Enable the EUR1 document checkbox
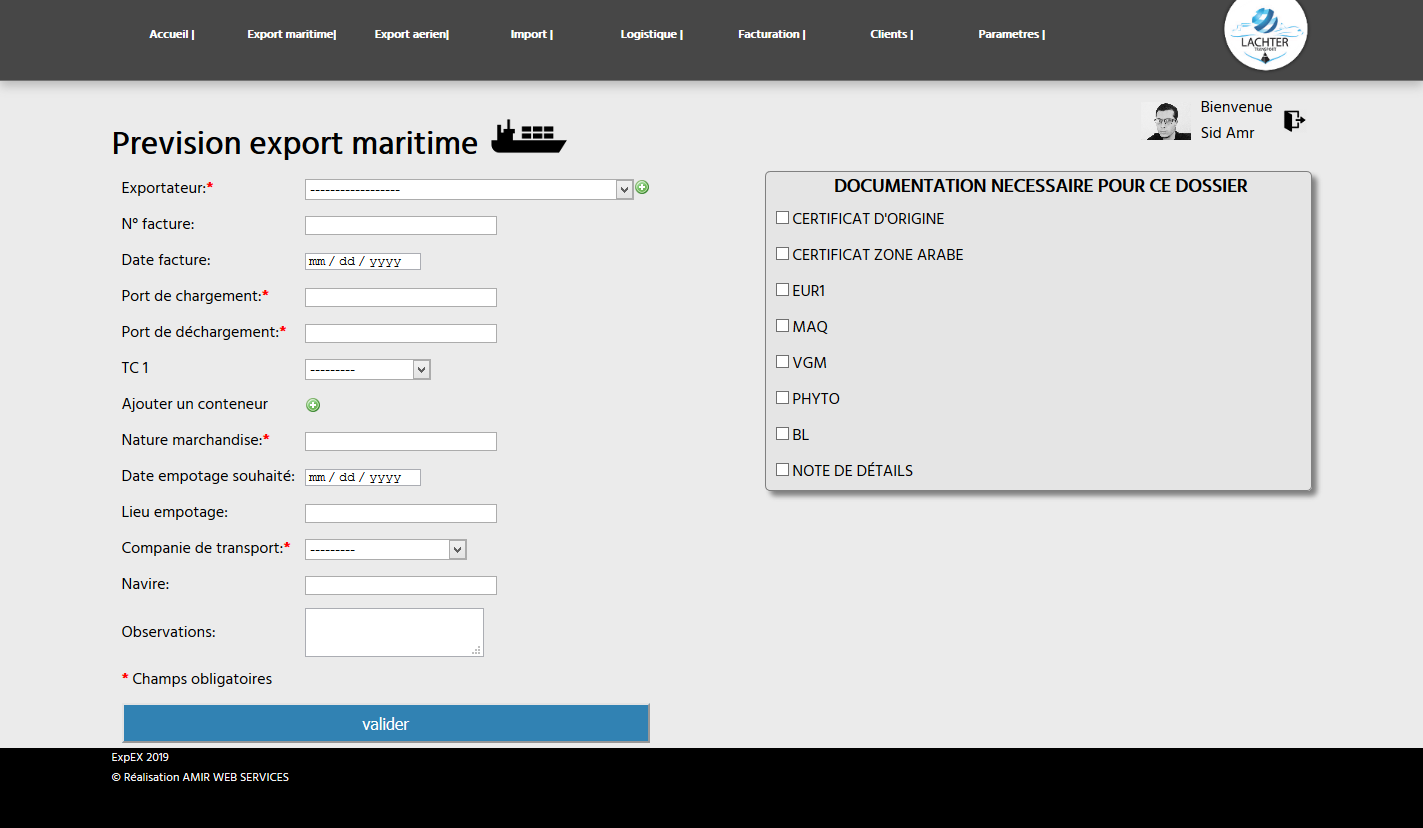This screenshot has height=828, width=1423. pos(782,290)
